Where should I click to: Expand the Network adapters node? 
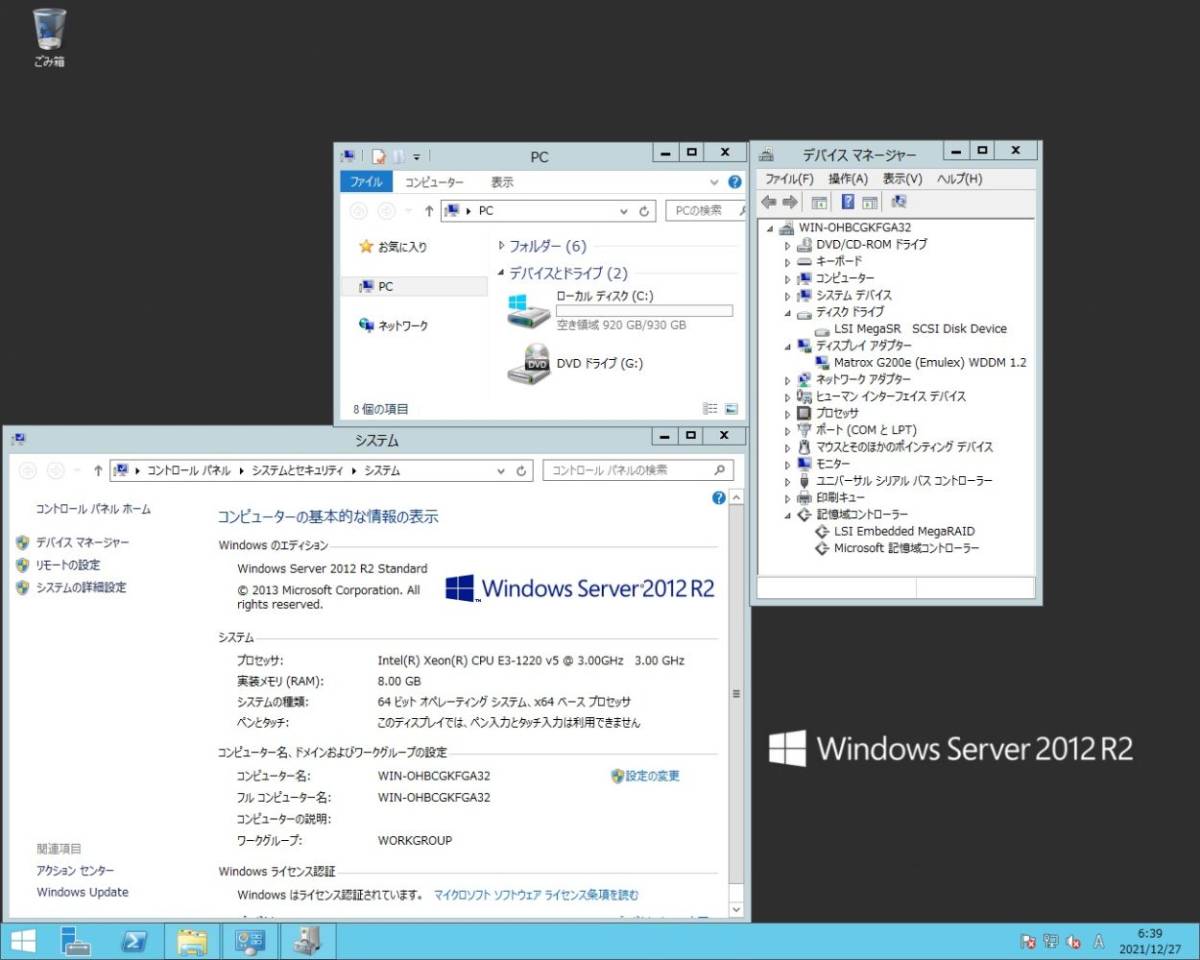coord(787,380)
